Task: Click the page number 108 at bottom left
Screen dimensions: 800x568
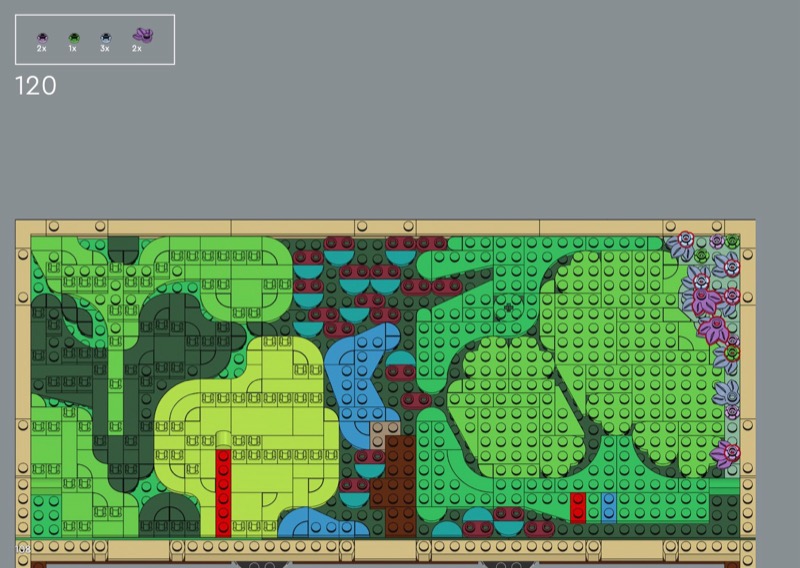Action: 22,548
